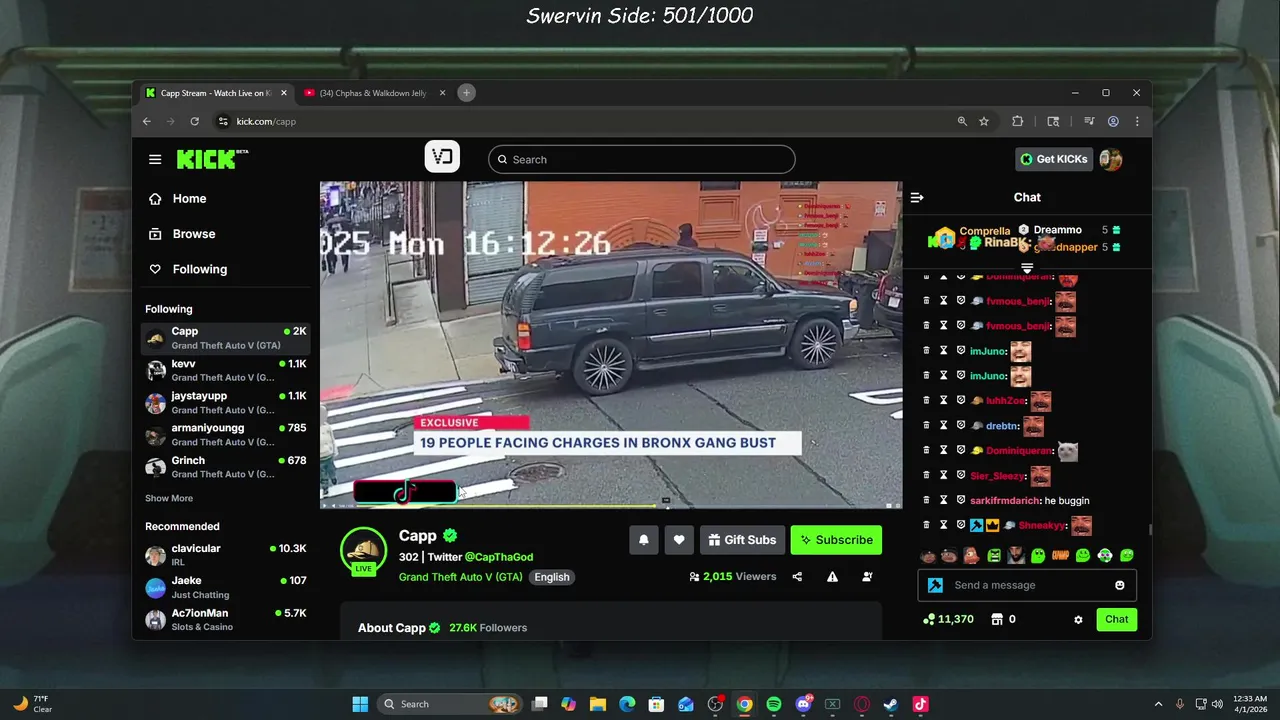Open Jaeke in Recommended list
The image size is (1280, 720).
(x=226, y=587)
